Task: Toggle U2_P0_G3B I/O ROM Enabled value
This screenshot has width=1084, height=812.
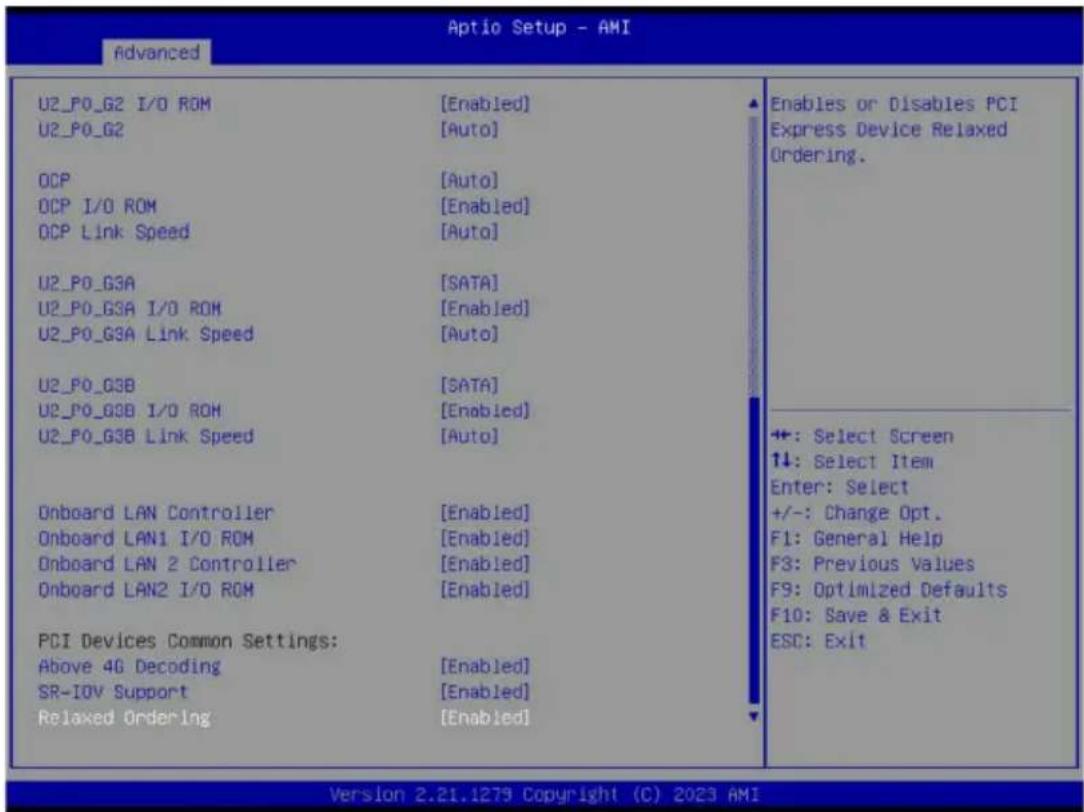Action: click(485, 411)
